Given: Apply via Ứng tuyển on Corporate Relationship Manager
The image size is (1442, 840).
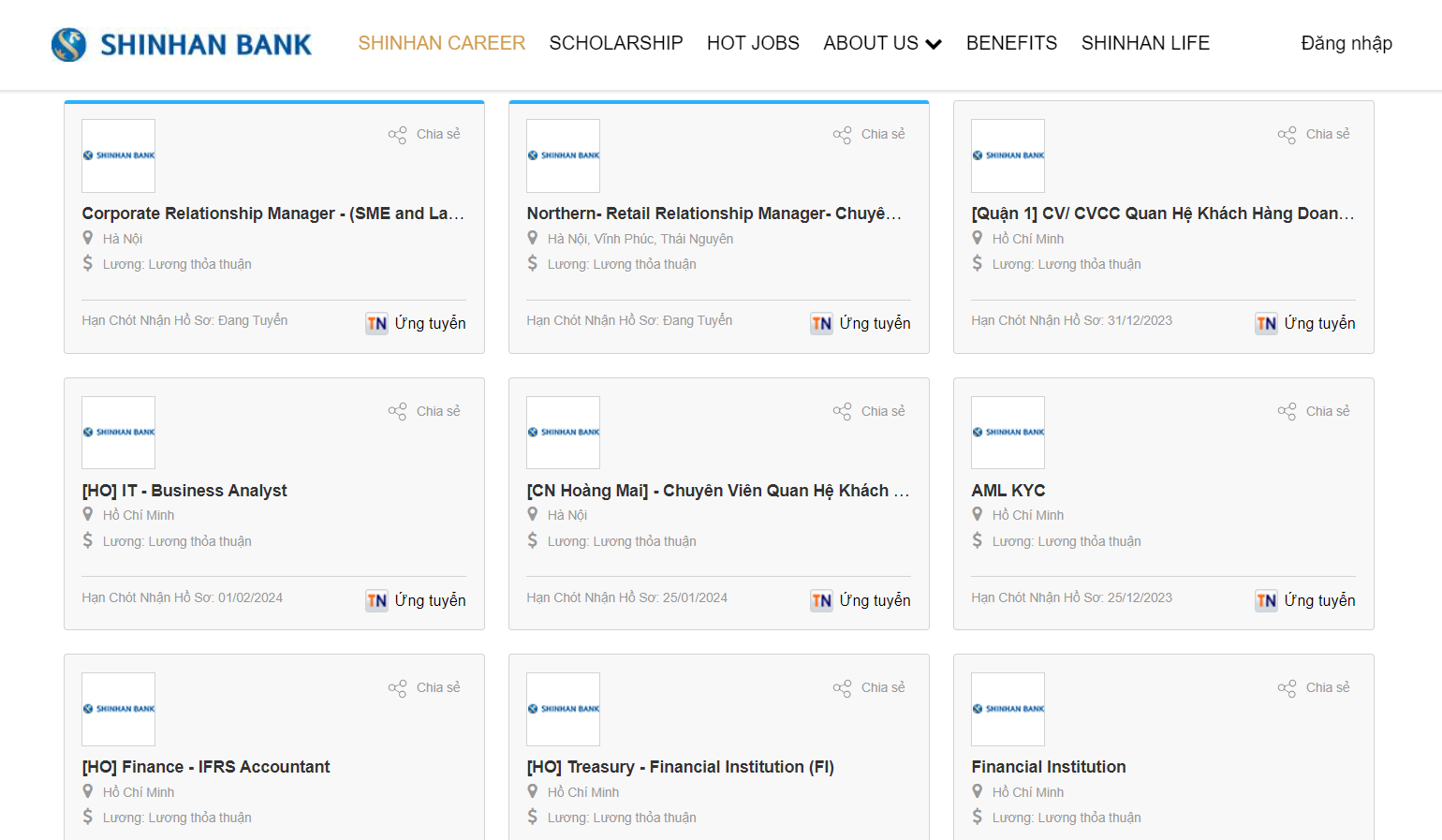Looking at the screenshot, I should coord(430,323).
